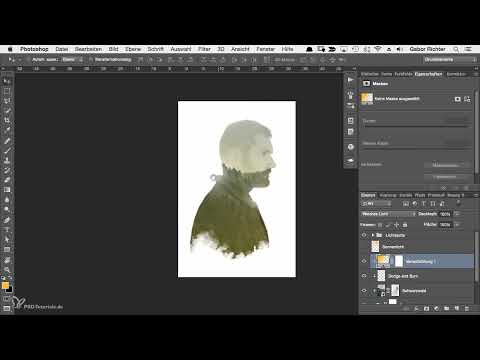480x360 pixels.
Task: Click the background color swatch
Action: tap(9, 289)
